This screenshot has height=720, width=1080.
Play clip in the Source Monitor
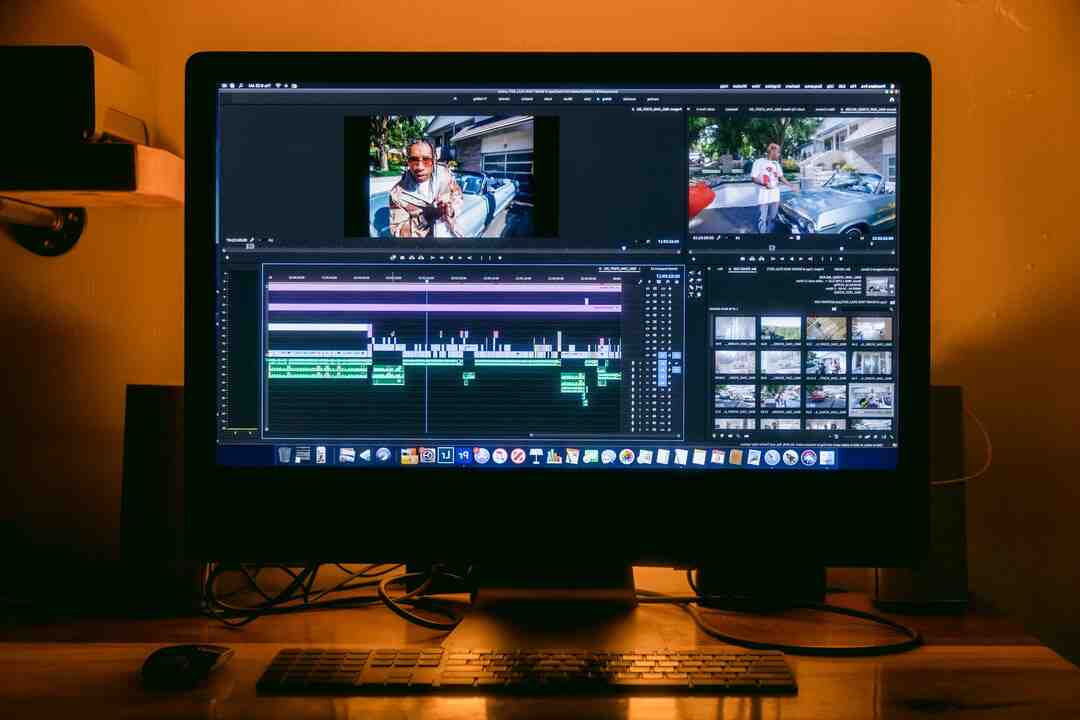(791, 259)
